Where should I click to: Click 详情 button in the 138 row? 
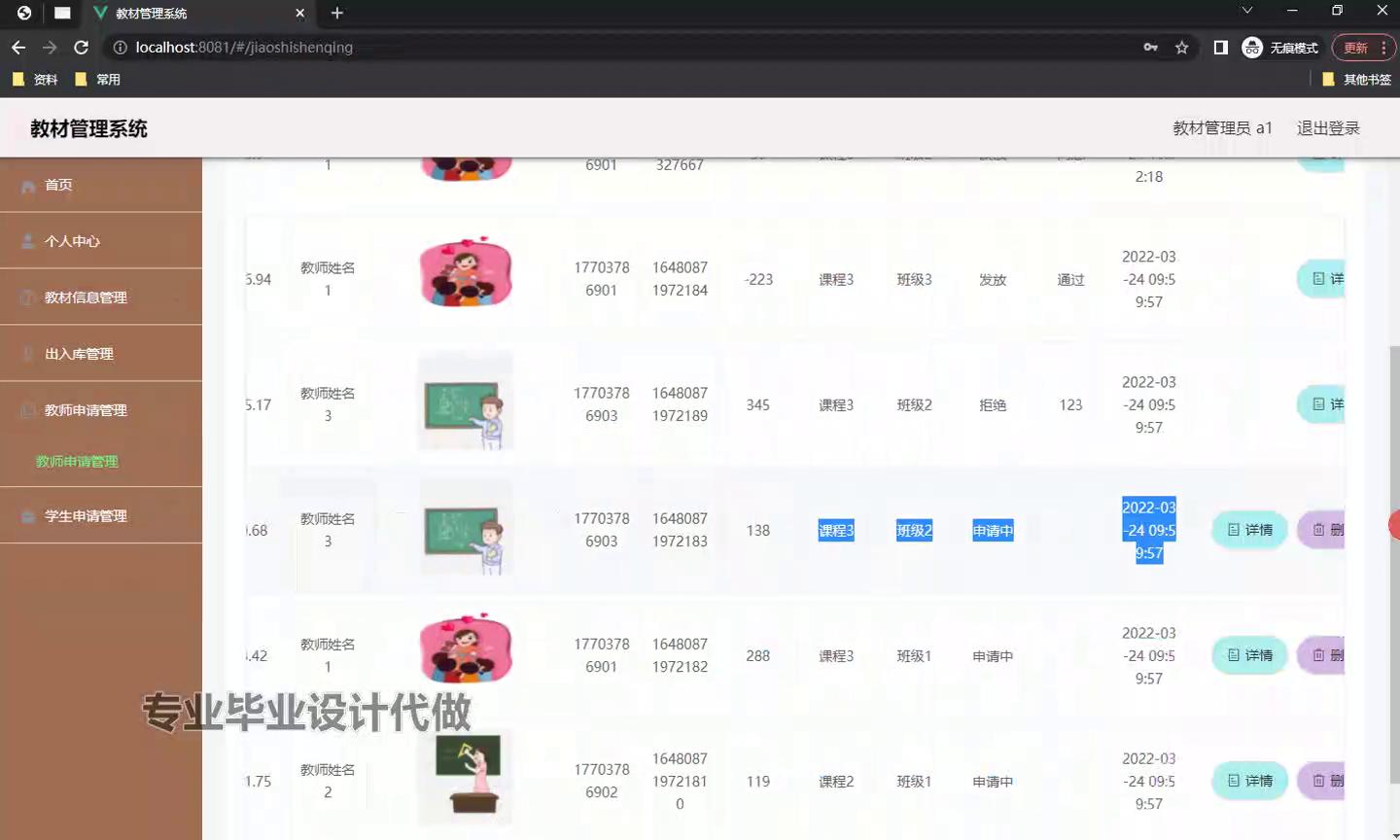tap(1249, 530)
